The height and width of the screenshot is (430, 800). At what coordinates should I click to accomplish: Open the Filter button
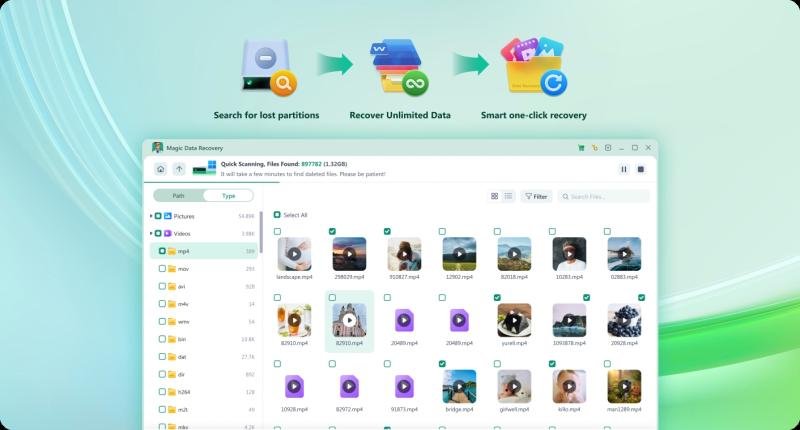536,196
